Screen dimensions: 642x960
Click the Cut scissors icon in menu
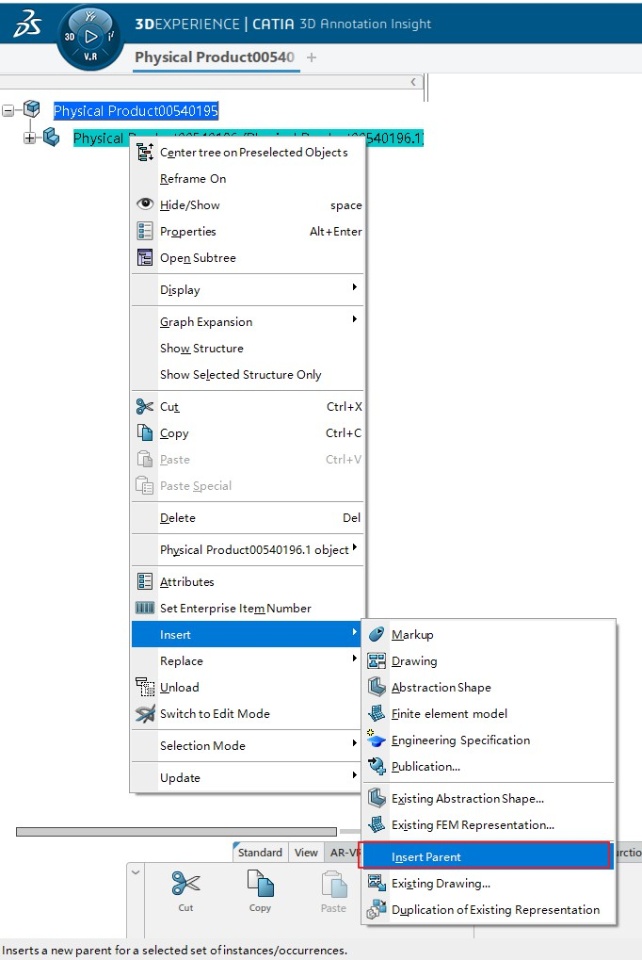(145, 406)
